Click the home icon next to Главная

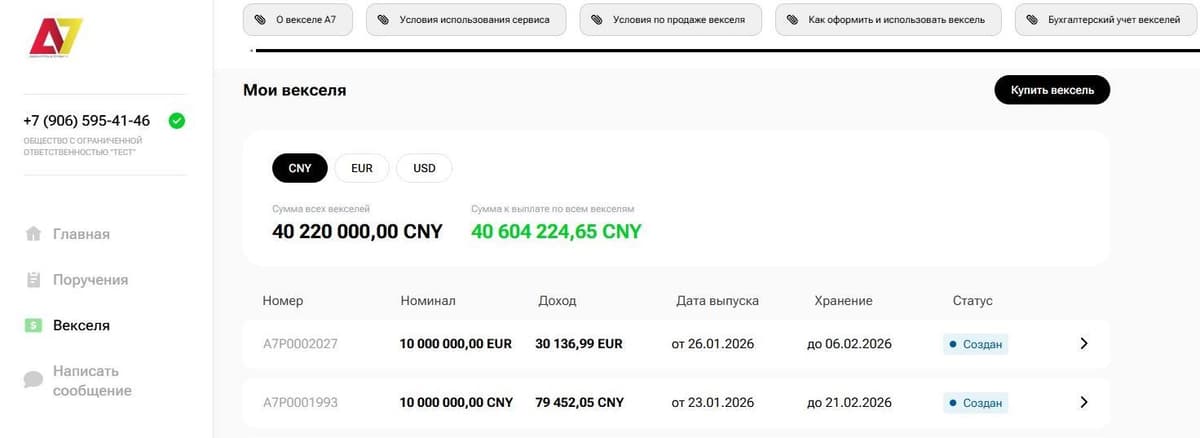pyautogui.click(x=34, y=234)
